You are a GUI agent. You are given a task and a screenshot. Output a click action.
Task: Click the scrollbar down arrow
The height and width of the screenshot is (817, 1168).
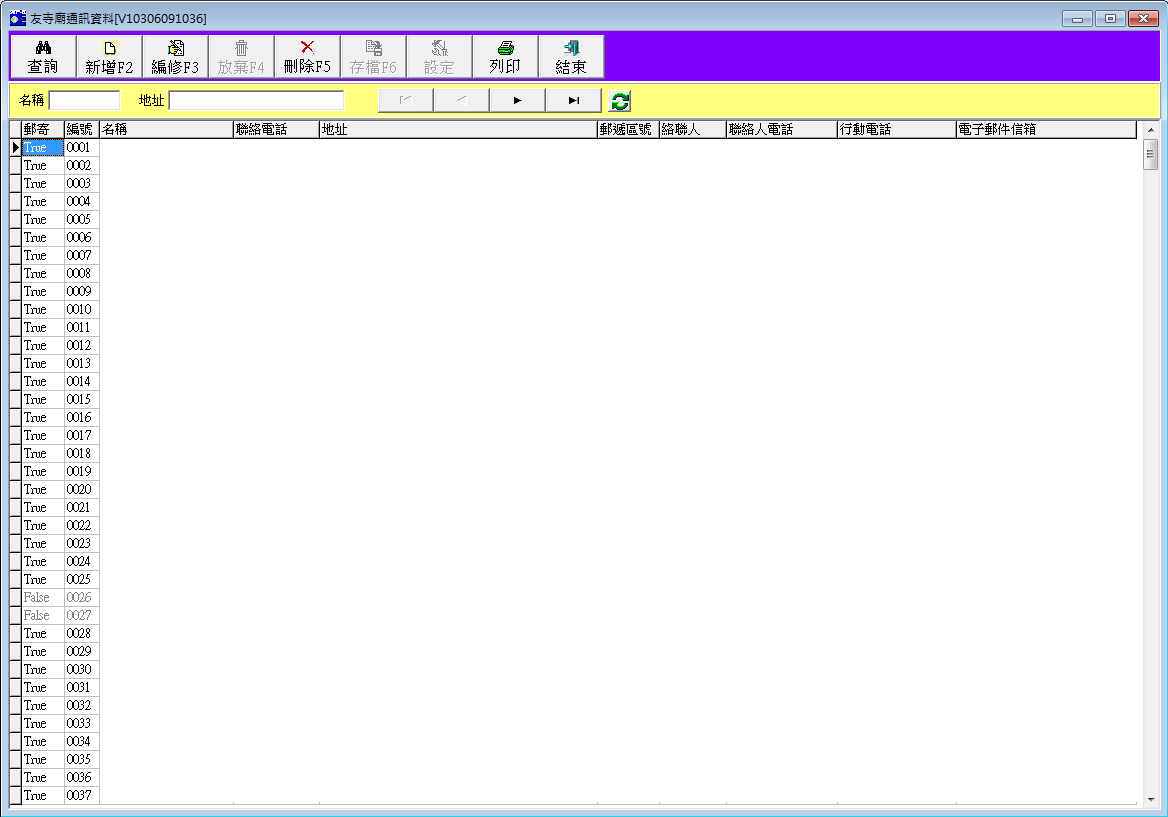click(x=1151, y=799)
